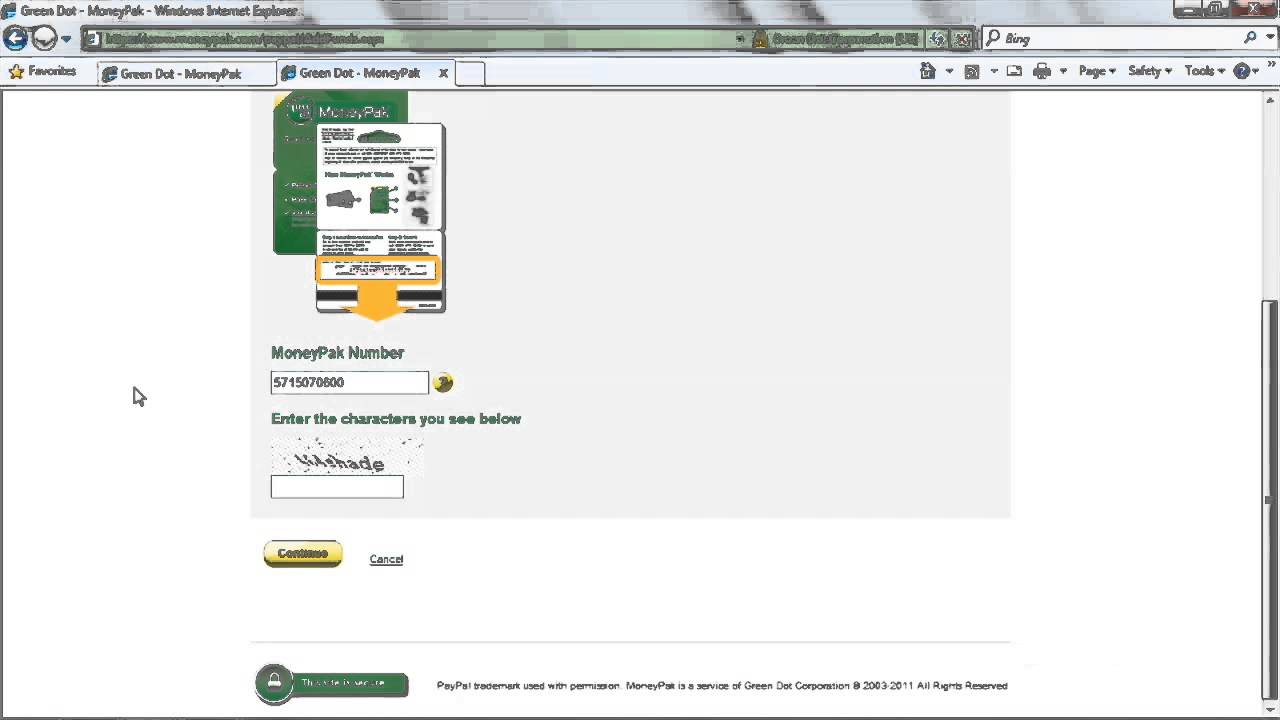Minimize the Internet Explorer window
The height and width of the screenshot is (720, 1280).
coord(1188,9)
